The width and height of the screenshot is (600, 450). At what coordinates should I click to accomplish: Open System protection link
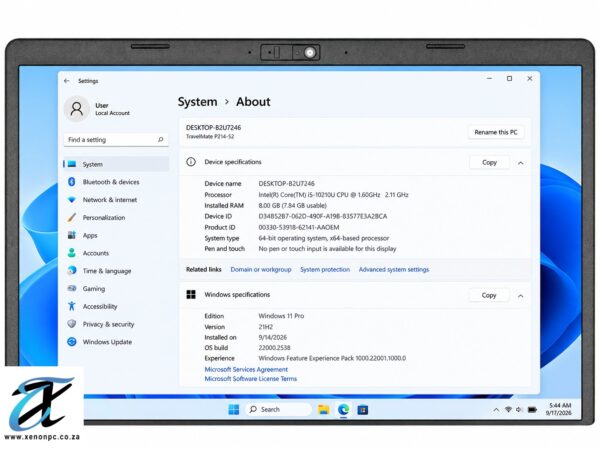click(x=325, y=269)
